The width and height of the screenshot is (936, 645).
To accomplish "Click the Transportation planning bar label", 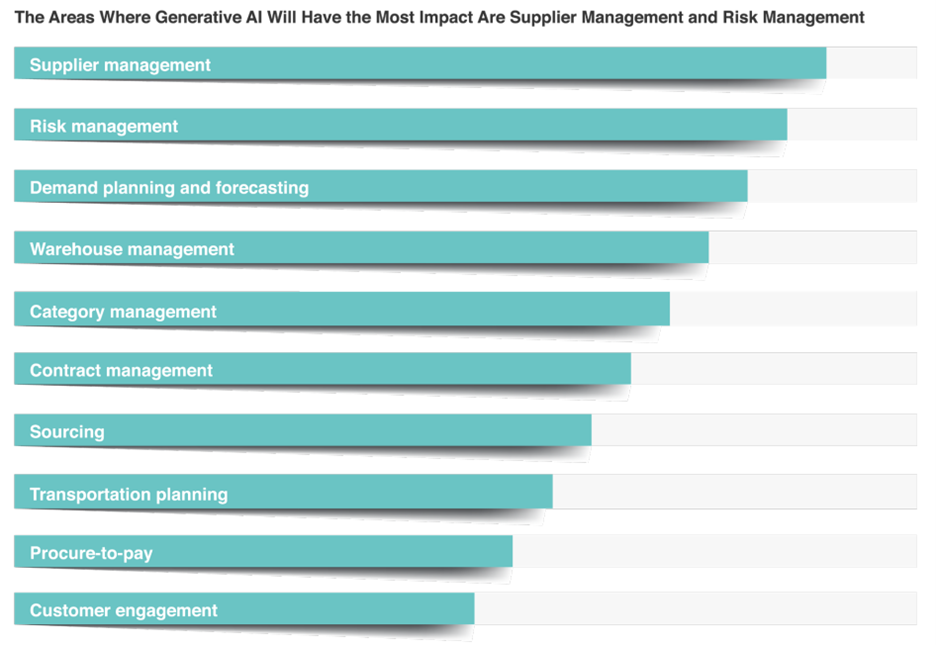I will [129, 494].
